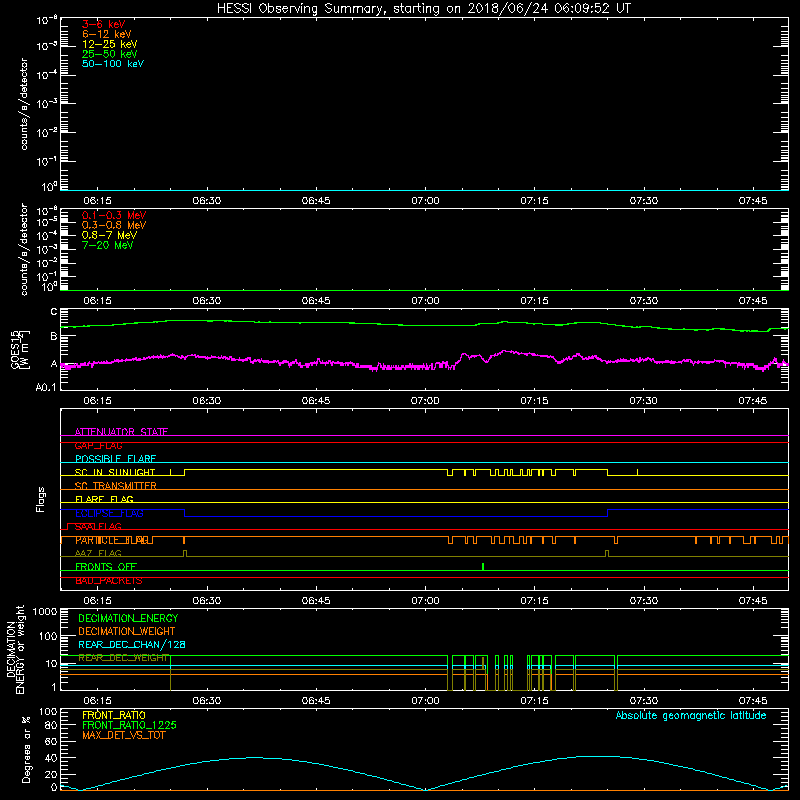Image resolution: width=800 pixels, height=800 pixels.
Task: Click the Absolute geomagnetic latitude label
Action: point(691,715)
